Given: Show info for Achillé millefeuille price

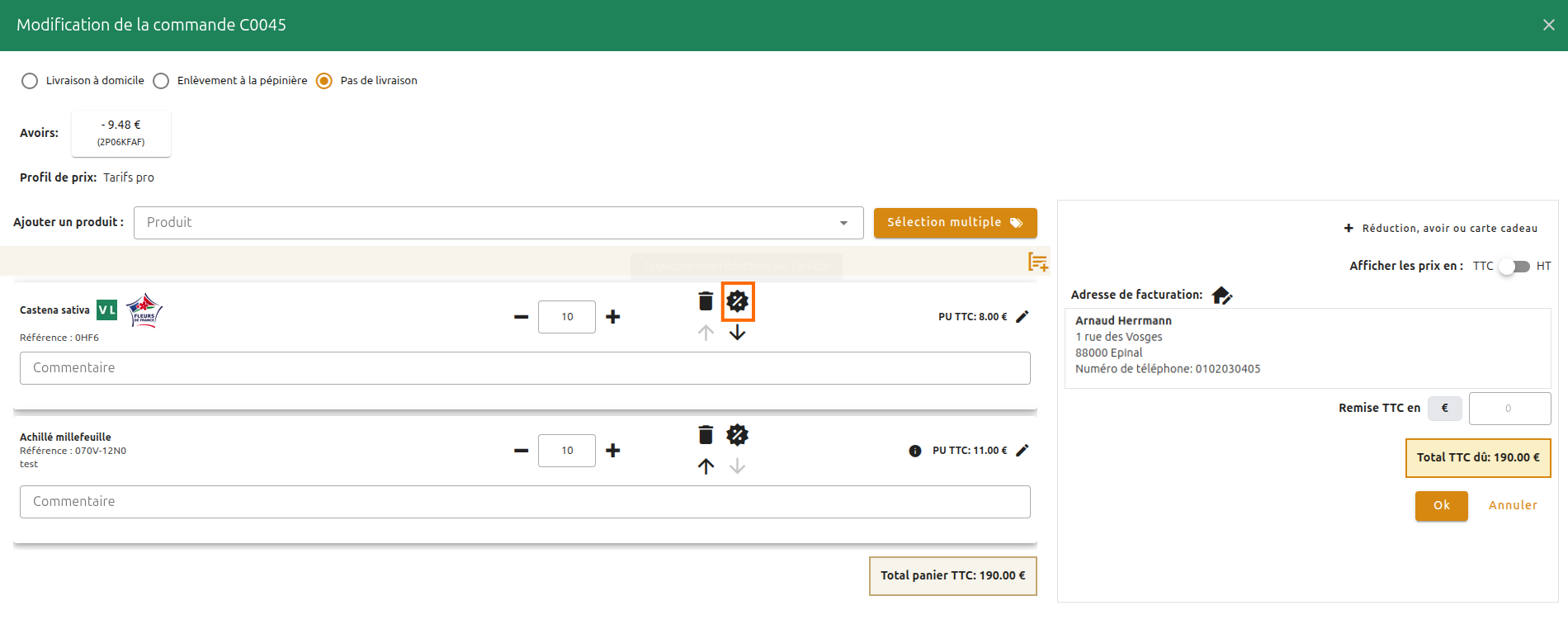Looking at the screenshot, I should (915, 451).
